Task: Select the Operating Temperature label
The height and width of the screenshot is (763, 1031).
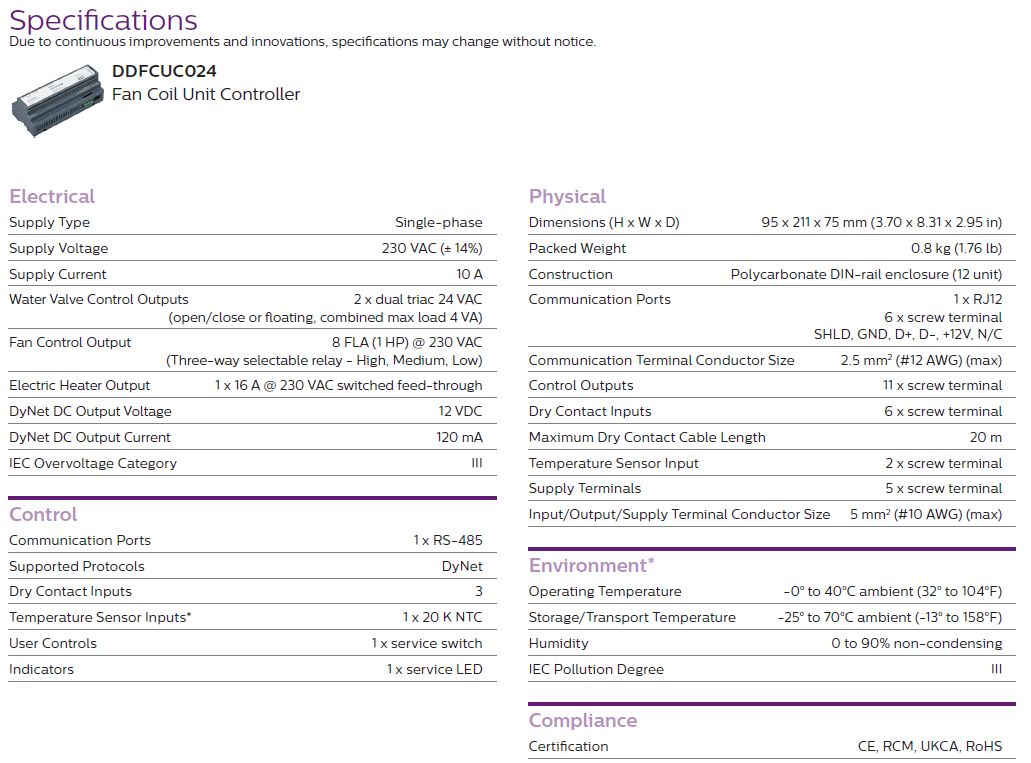Action: click(605, 591)
